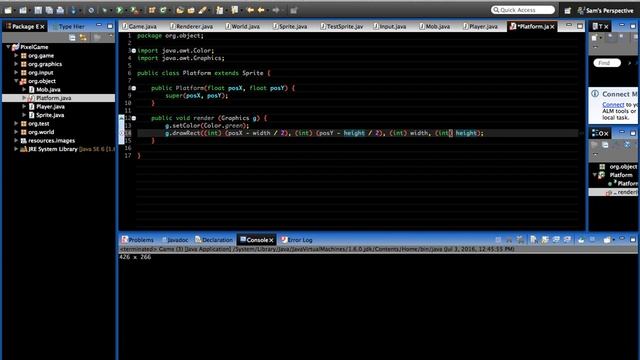Switch to the Renderer.java tab
Screen dimensions: 640x360
(x=191, y=26)
